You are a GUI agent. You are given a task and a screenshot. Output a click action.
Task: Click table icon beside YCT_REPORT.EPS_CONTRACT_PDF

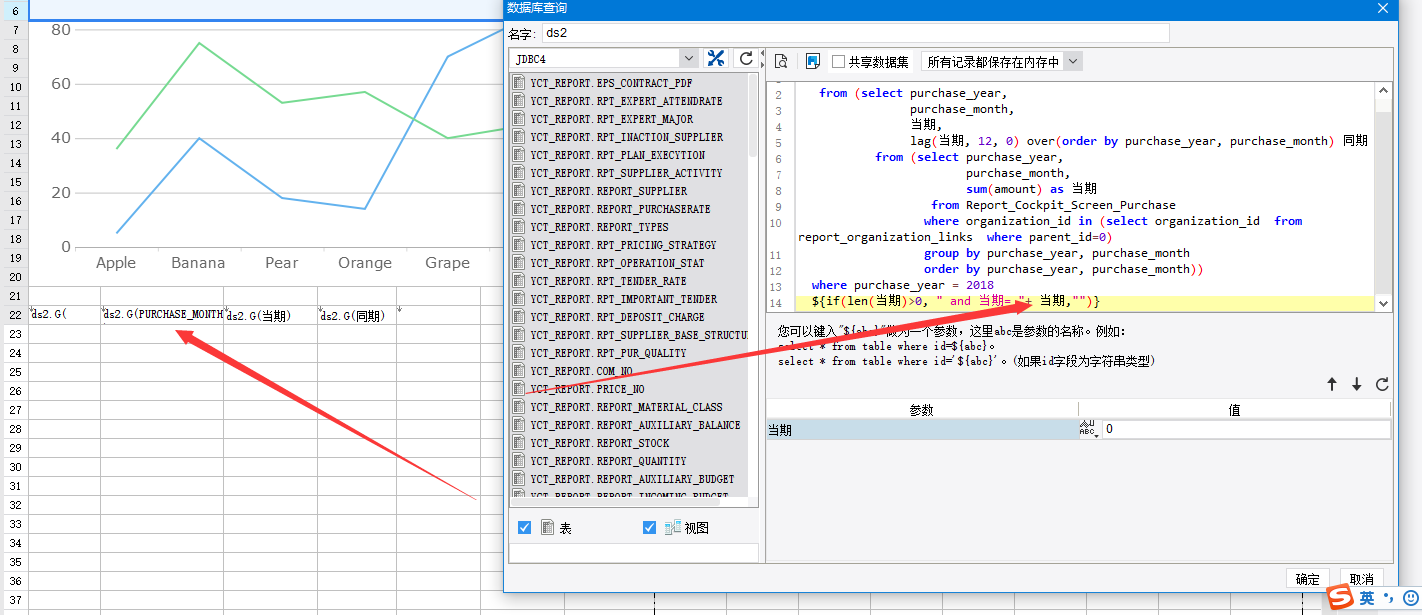[519, 83]
